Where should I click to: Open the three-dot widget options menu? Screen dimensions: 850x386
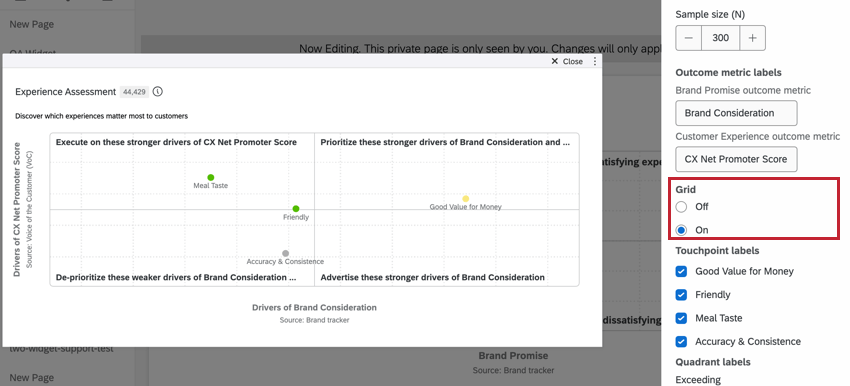595,61
